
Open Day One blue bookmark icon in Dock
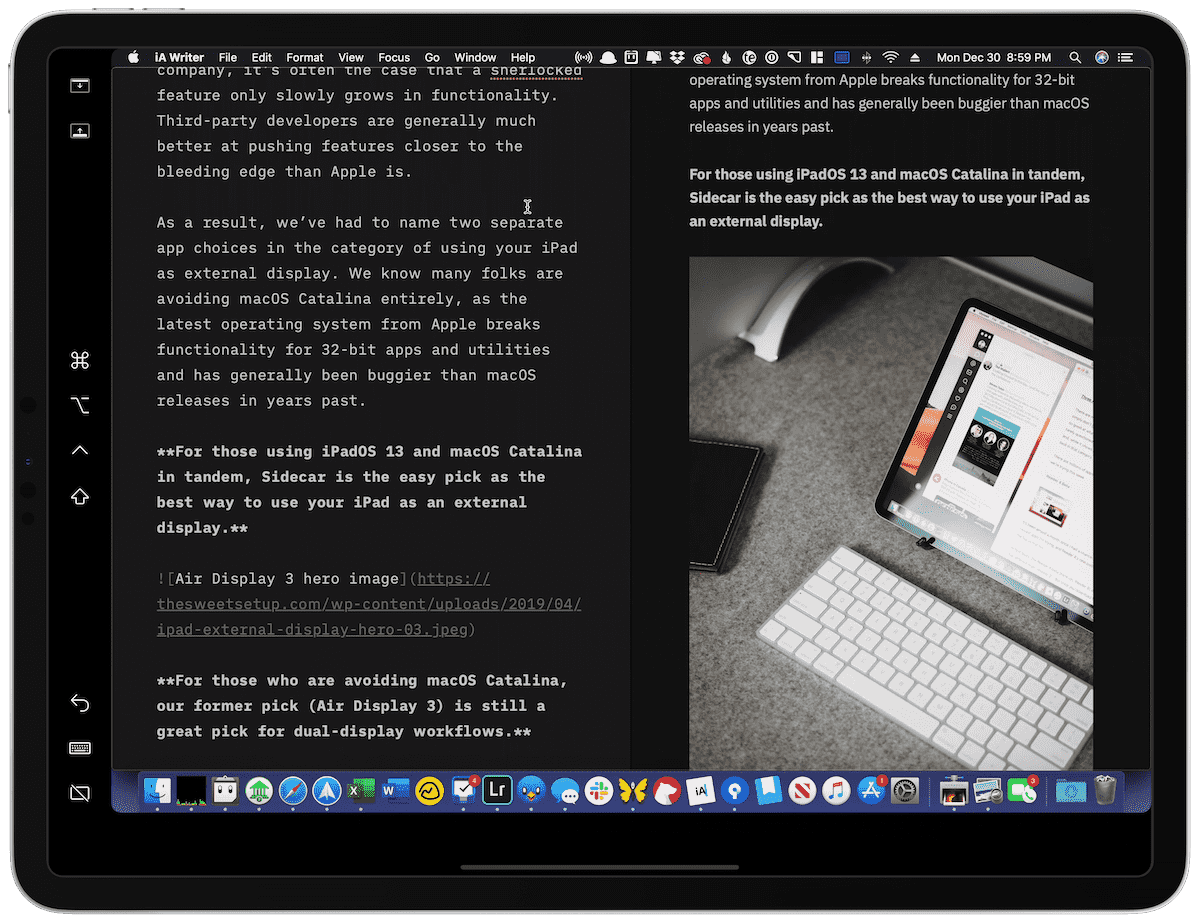coord(769,791)
